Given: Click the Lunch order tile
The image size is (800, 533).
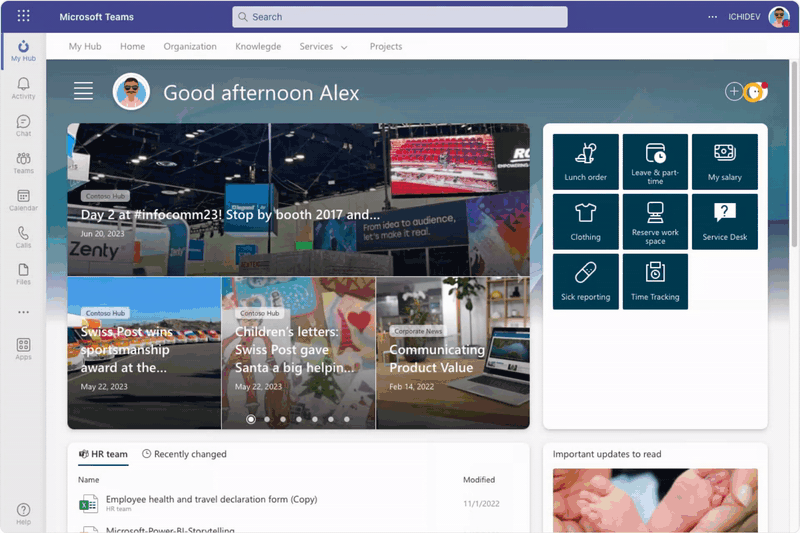Looking at the screenshot, I should (x=585, y=161).
